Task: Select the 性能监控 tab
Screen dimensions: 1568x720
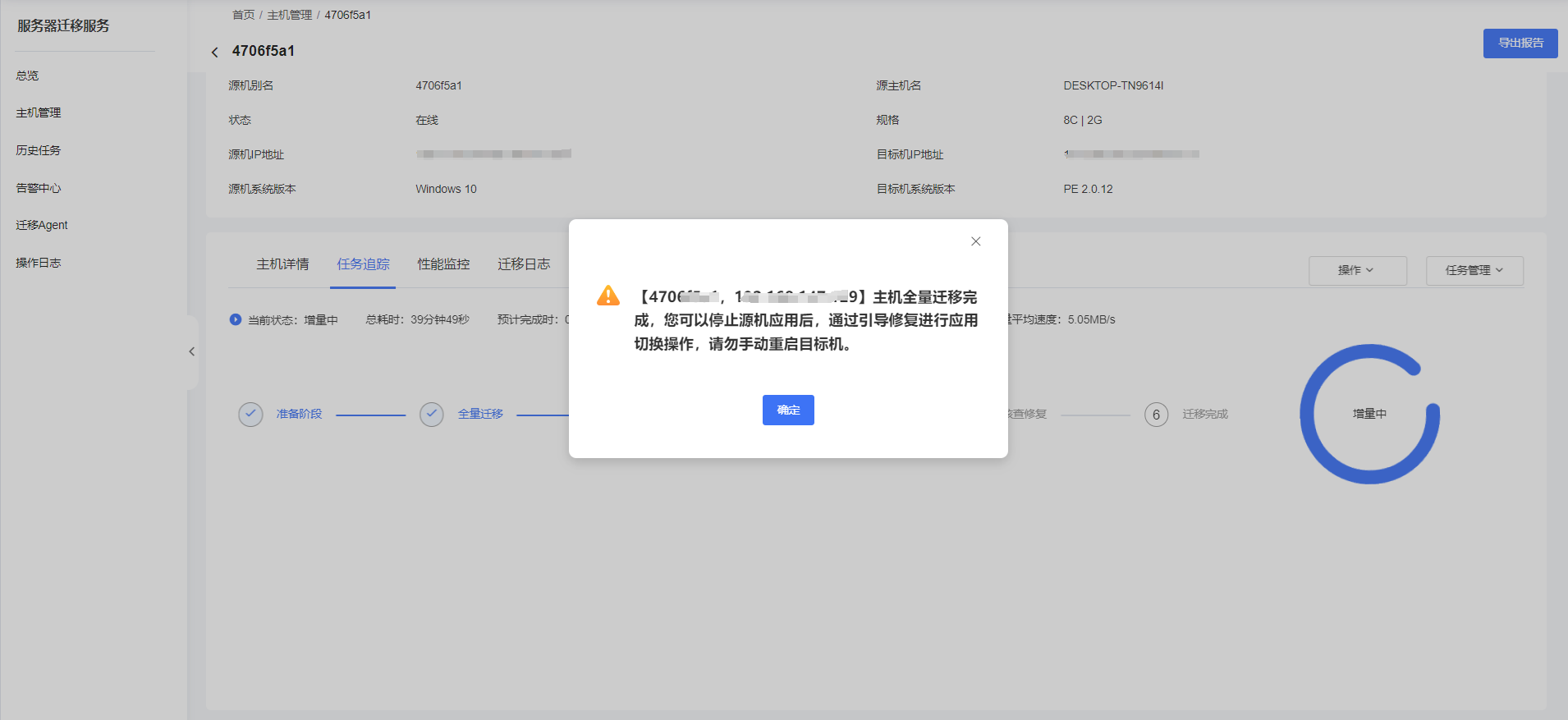Action: [x=443, y=264]
